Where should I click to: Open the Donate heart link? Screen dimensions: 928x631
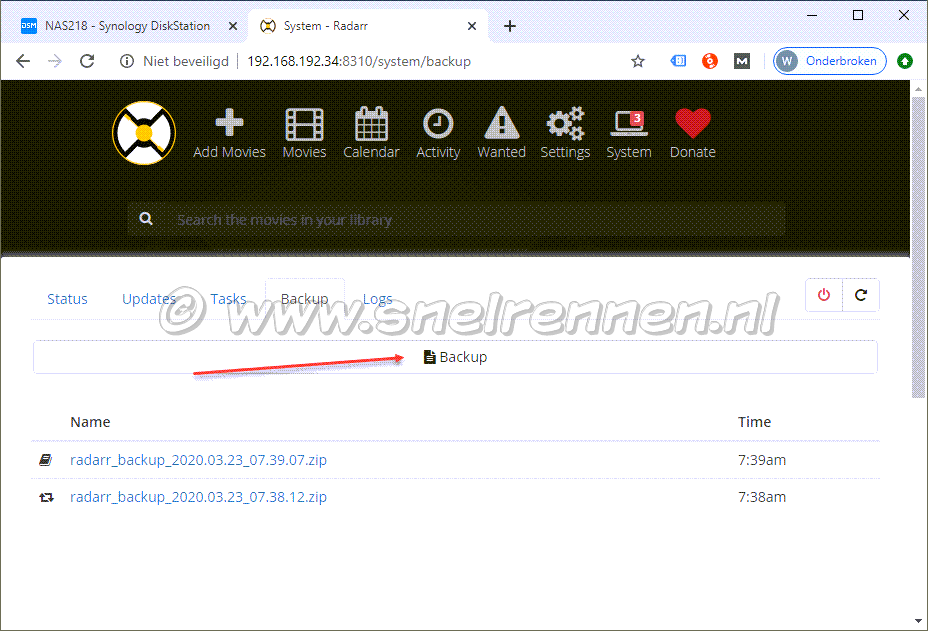692,134
